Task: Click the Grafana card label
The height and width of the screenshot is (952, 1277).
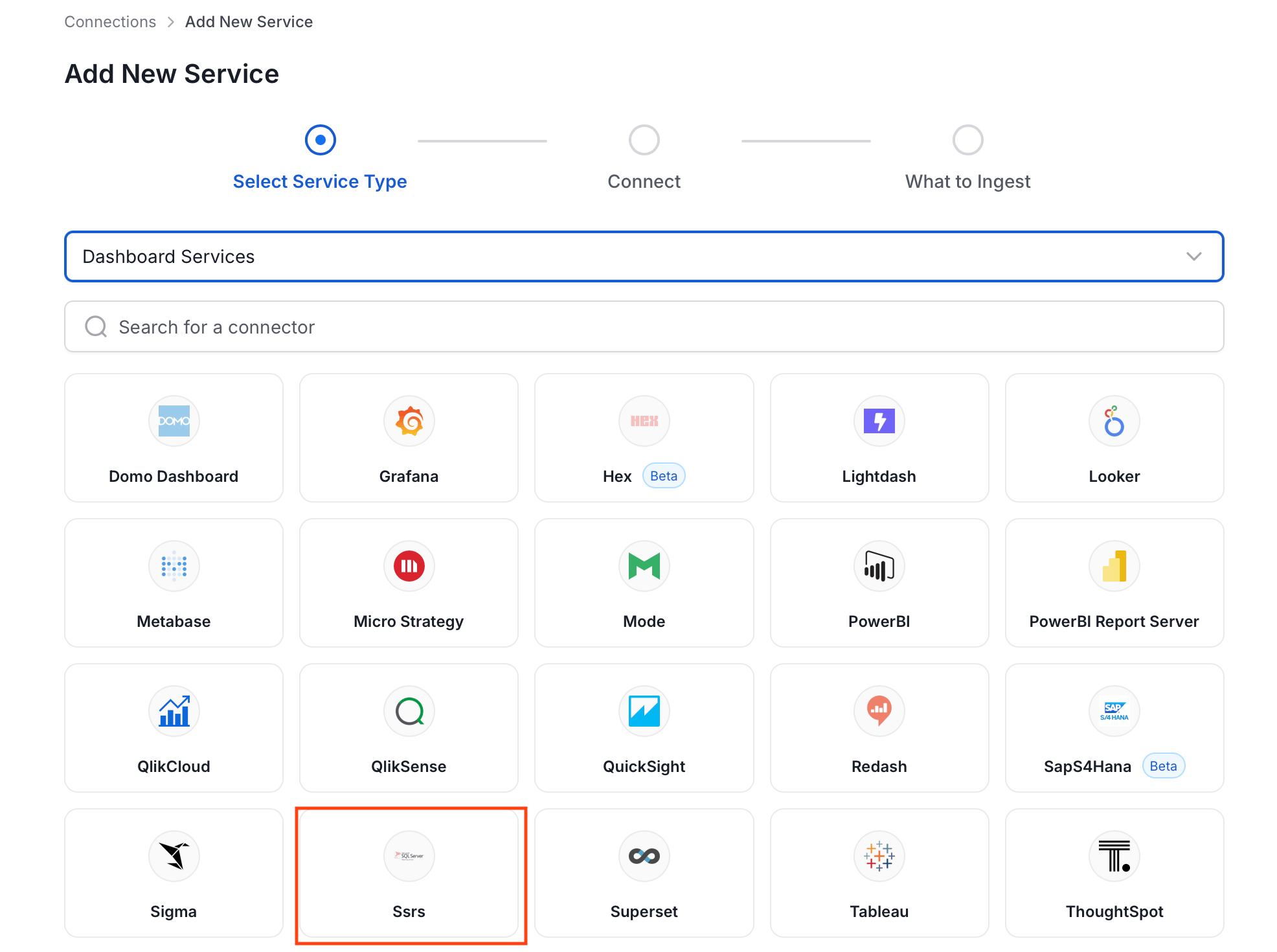Action: click(x=409, y=477)
